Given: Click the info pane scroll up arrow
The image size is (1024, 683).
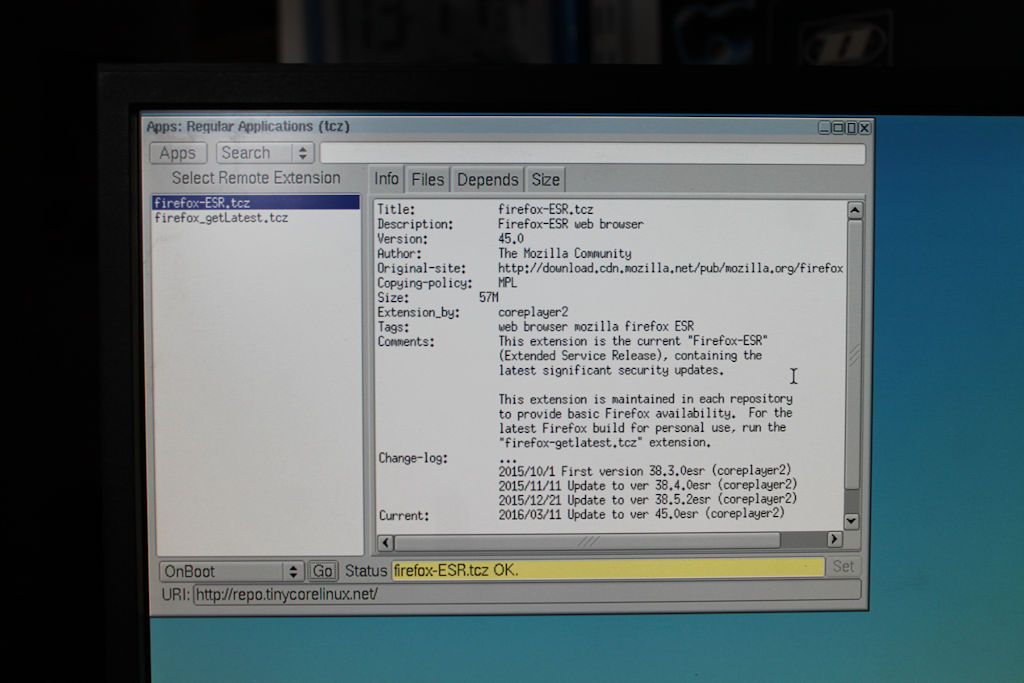Looking at the screenshot, I should pos(854,210).
